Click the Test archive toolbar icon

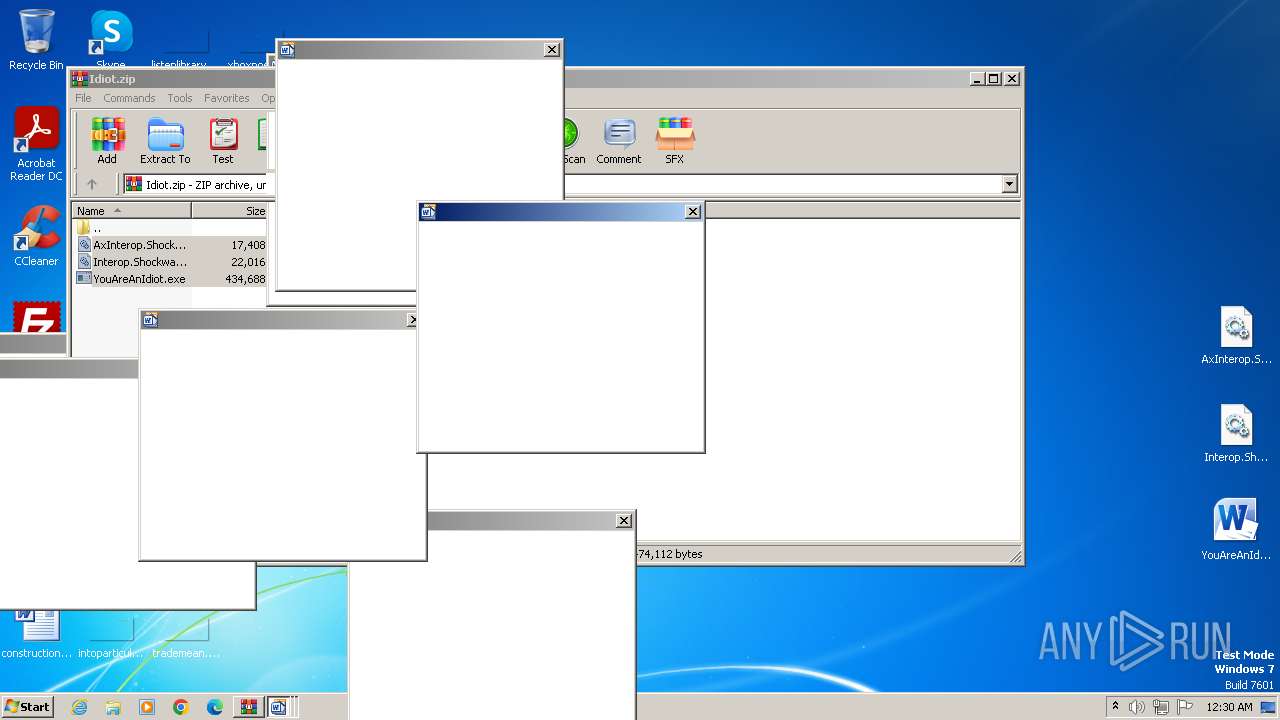tap(223, 141)
